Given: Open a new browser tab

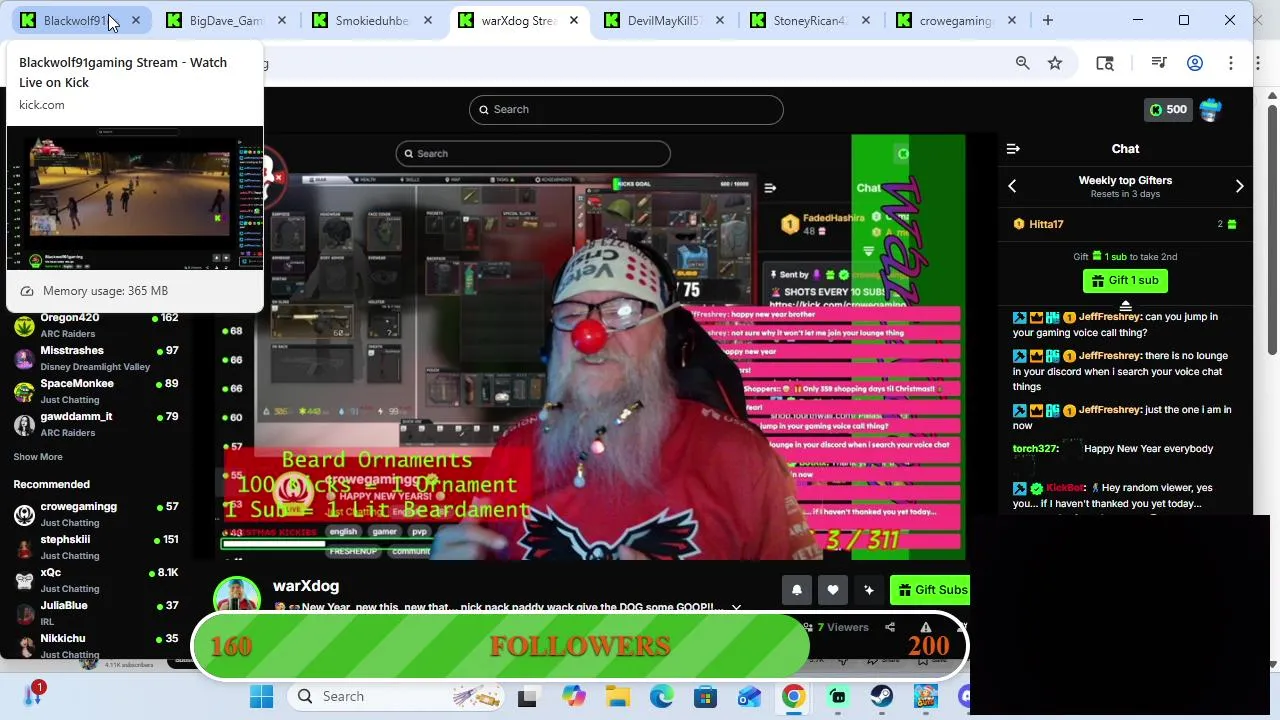Looking at the screenshot, I should click(1048, 20).
